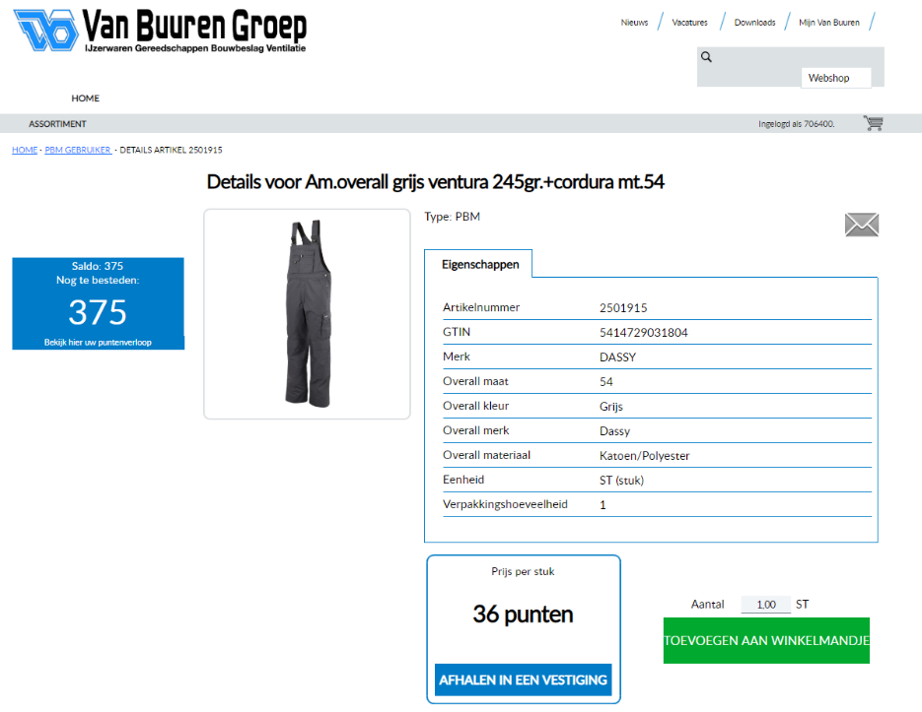Click the large 375 balance number
This screenshot has height=712, width=922.
[98, 312]
